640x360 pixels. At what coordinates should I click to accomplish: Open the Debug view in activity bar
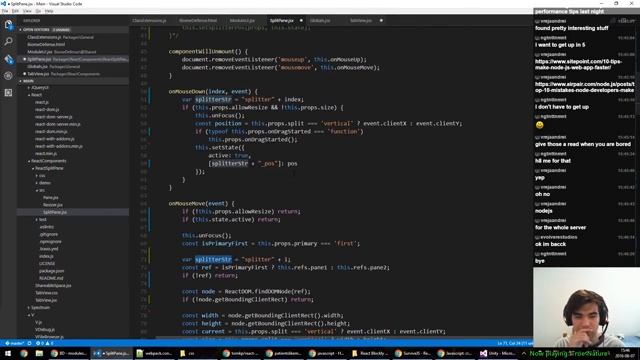8,76
